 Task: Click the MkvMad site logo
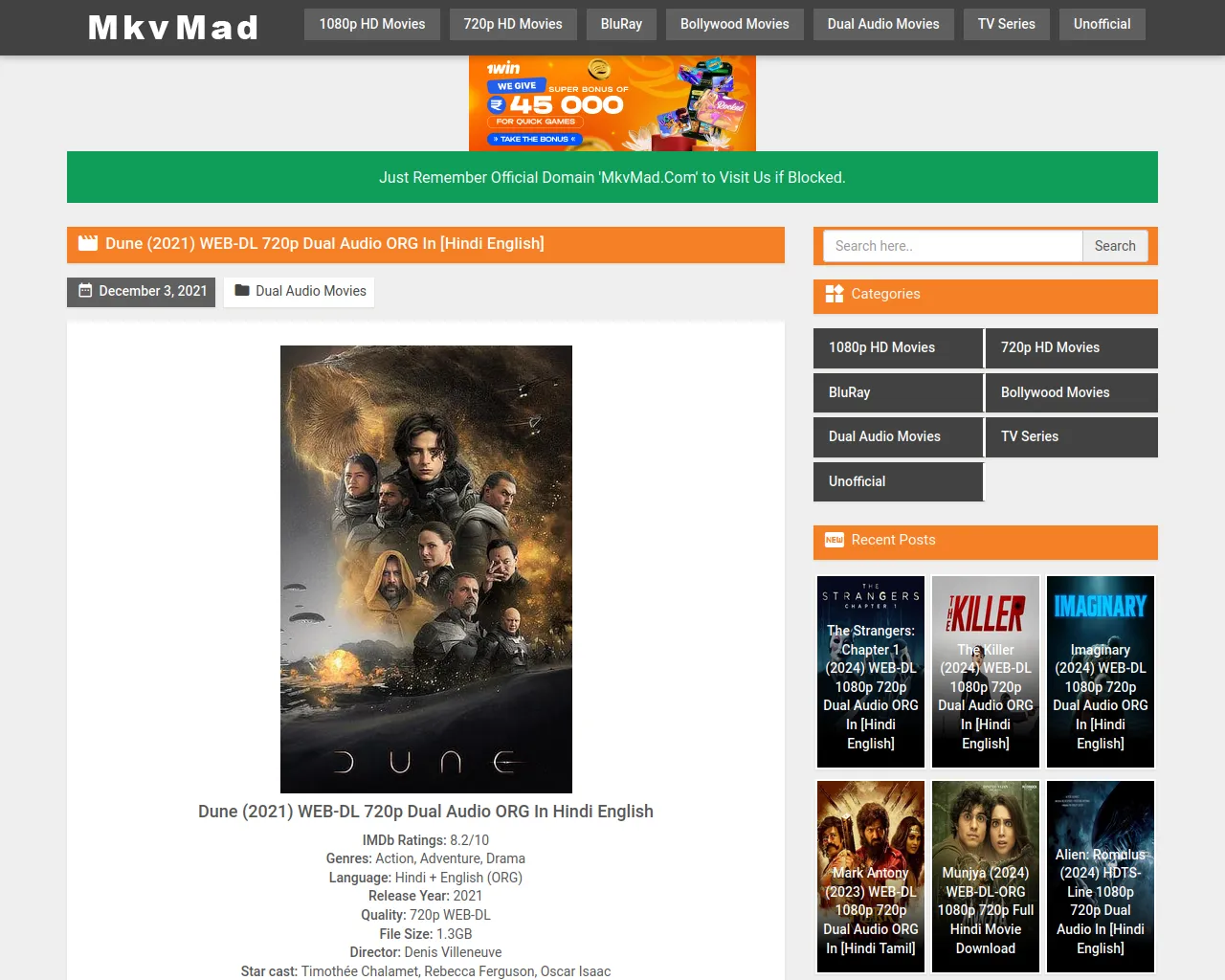[x=173, y=27]
